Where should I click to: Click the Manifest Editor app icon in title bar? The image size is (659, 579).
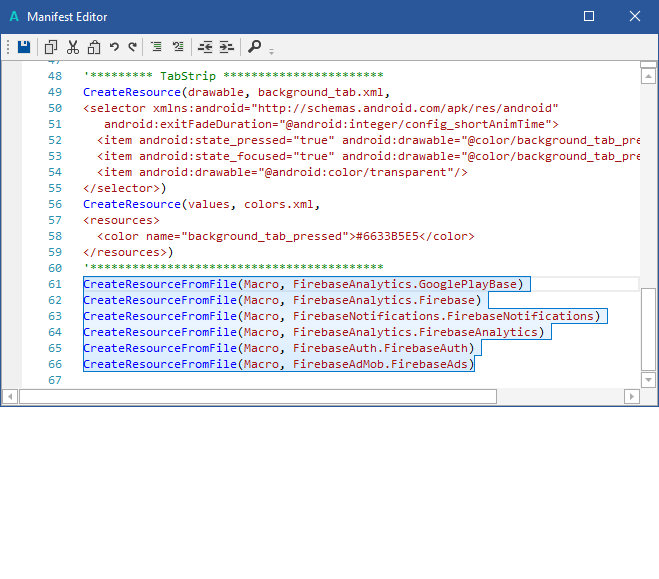pos(14,16)
